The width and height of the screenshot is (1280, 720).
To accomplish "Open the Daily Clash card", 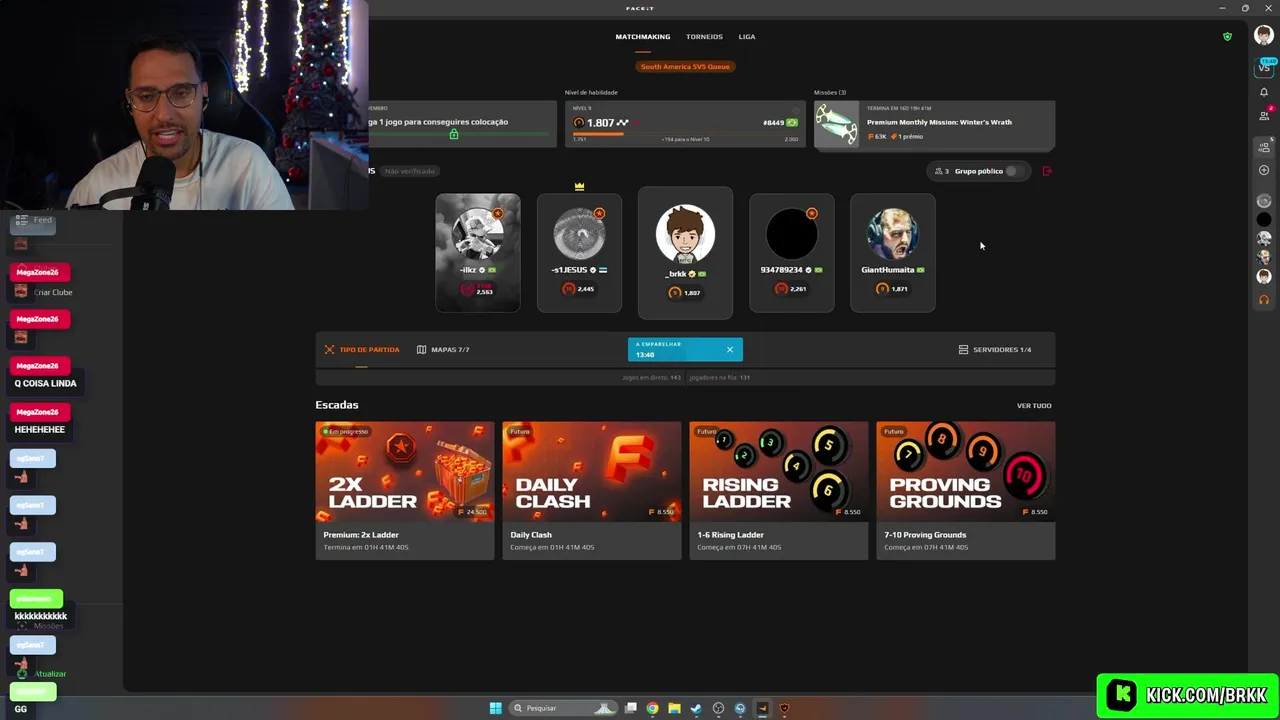I will point(591,490).
